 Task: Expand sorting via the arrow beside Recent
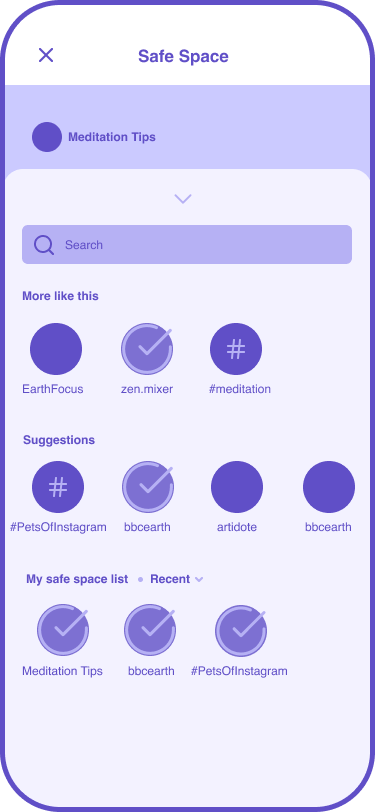tap(199, 579)
